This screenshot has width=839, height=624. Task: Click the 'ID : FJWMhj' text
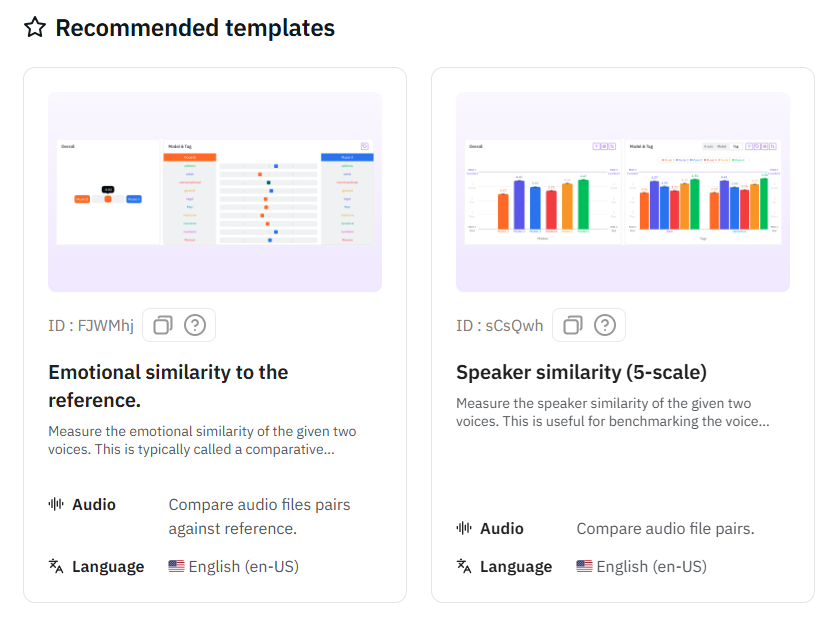[91, 326]
